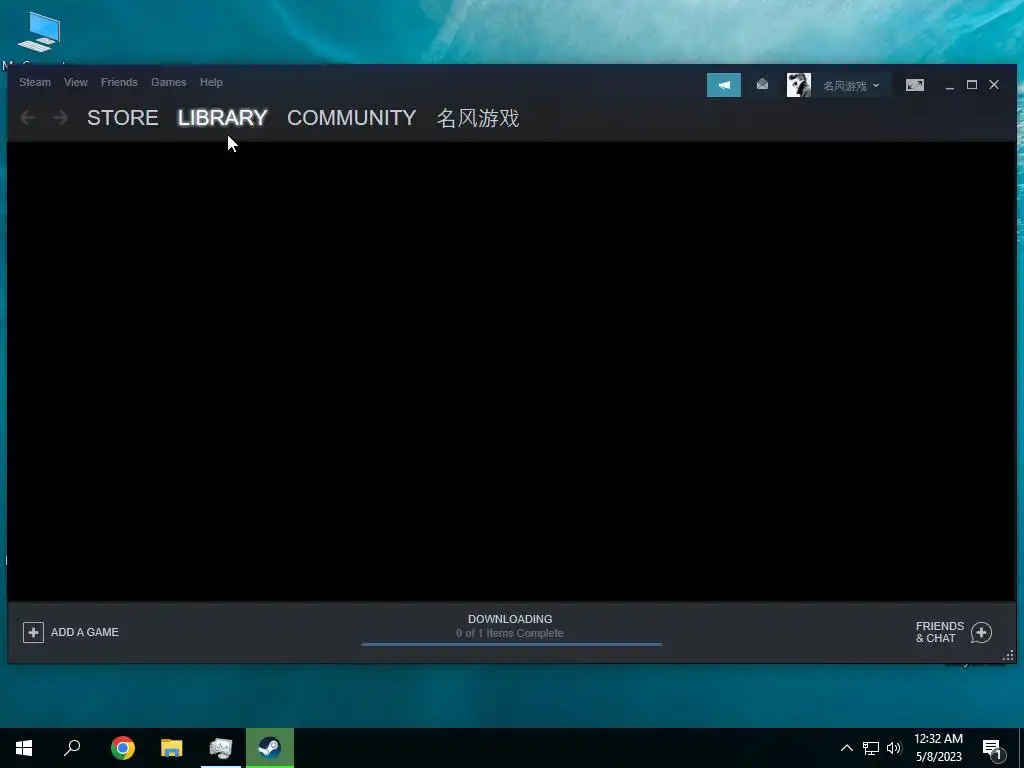Open Steam announcements megaphone icon
This screenshot has width=1024, height=768.
(x=724, y=85)
